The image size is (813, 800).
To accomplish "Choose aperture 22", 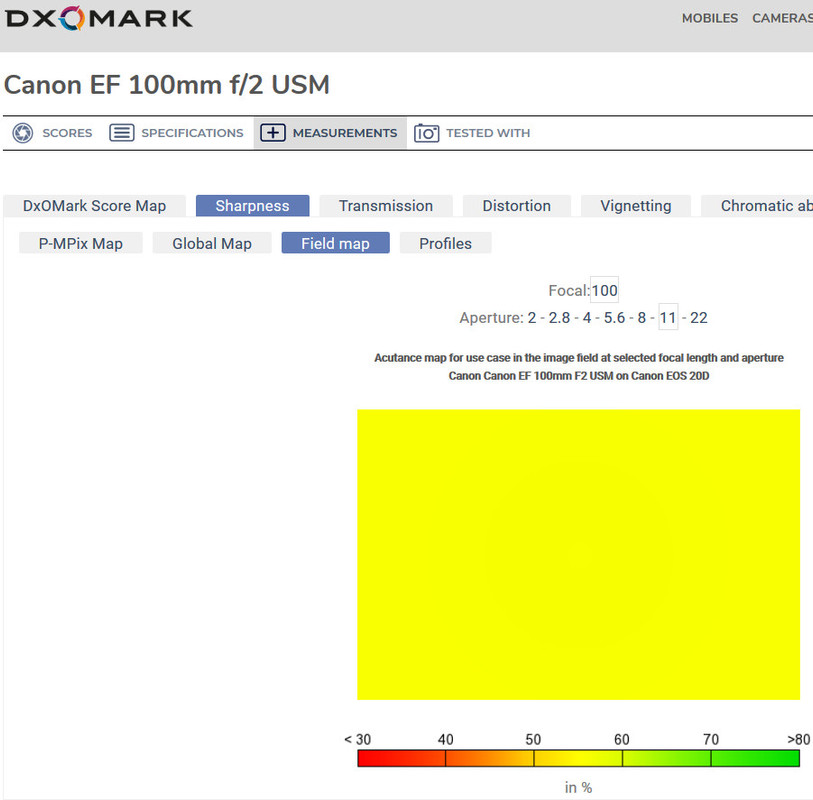I will point(698,317).
